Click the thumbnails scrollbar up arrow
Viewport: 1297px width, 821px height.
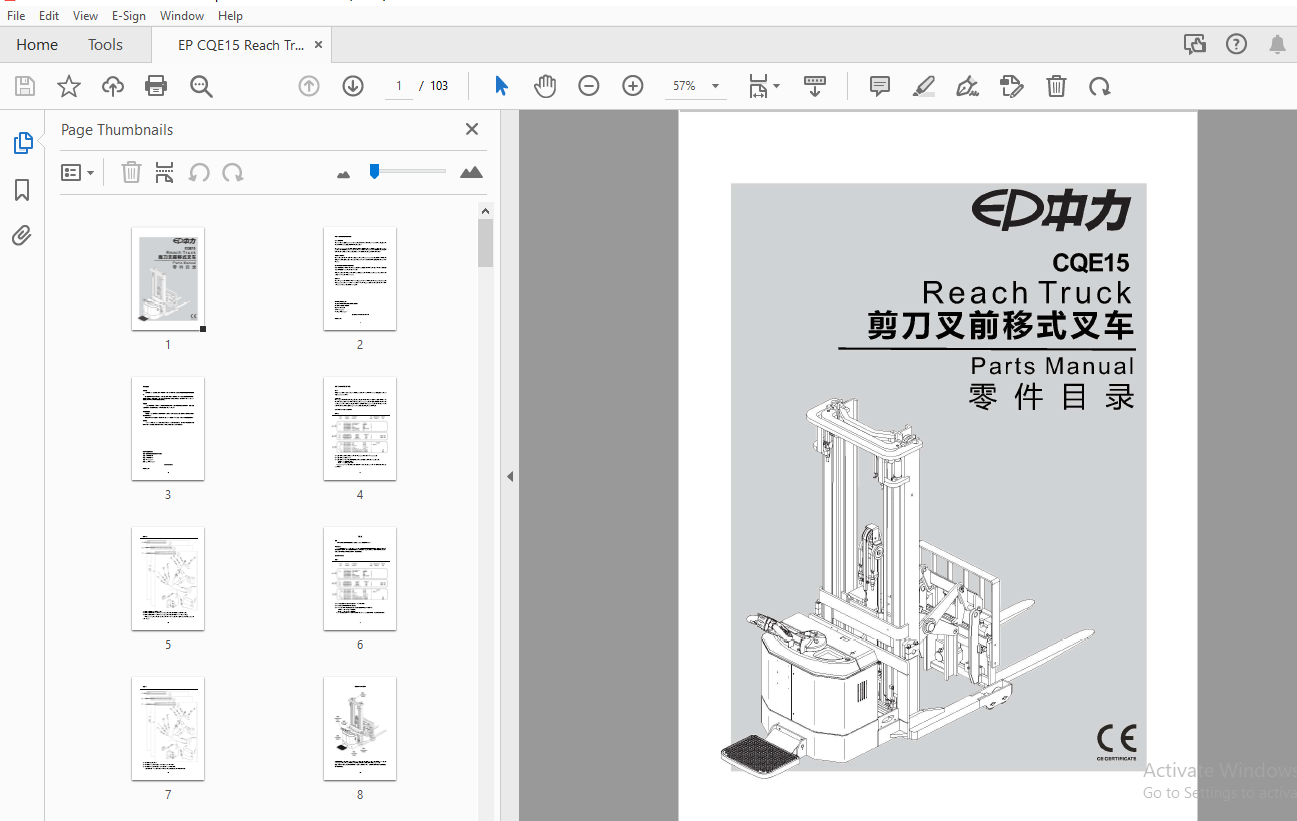point(486,210)
